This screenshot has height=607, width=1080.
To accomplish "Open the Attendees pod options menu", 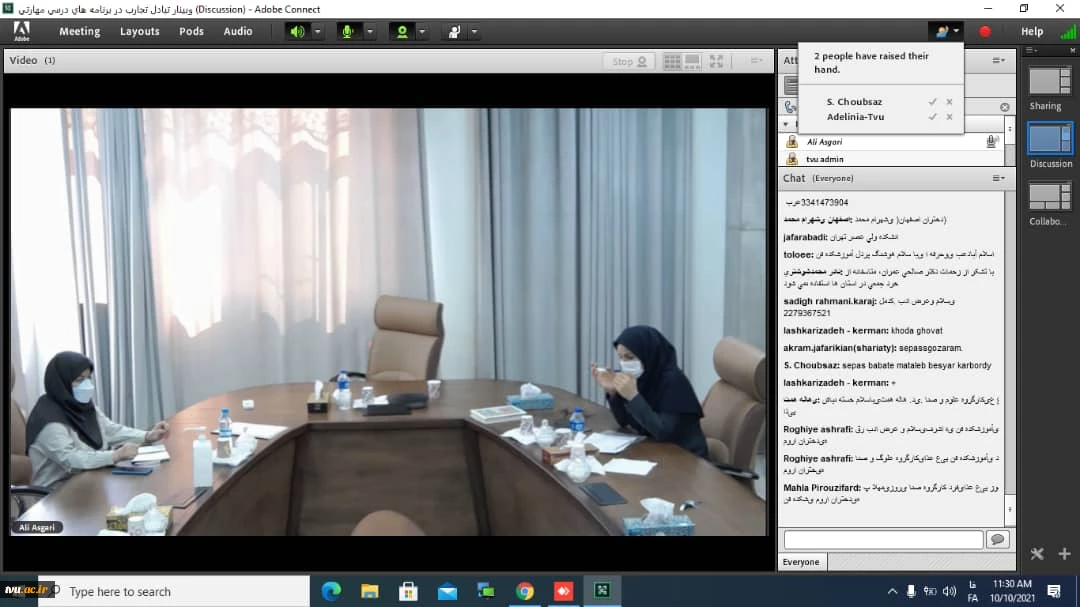I will pos(998,61).
